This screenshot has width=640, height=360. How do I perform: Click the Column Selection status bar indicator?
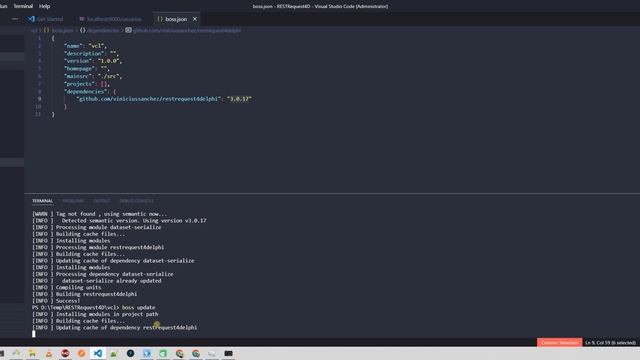click(x=559, y=343)
